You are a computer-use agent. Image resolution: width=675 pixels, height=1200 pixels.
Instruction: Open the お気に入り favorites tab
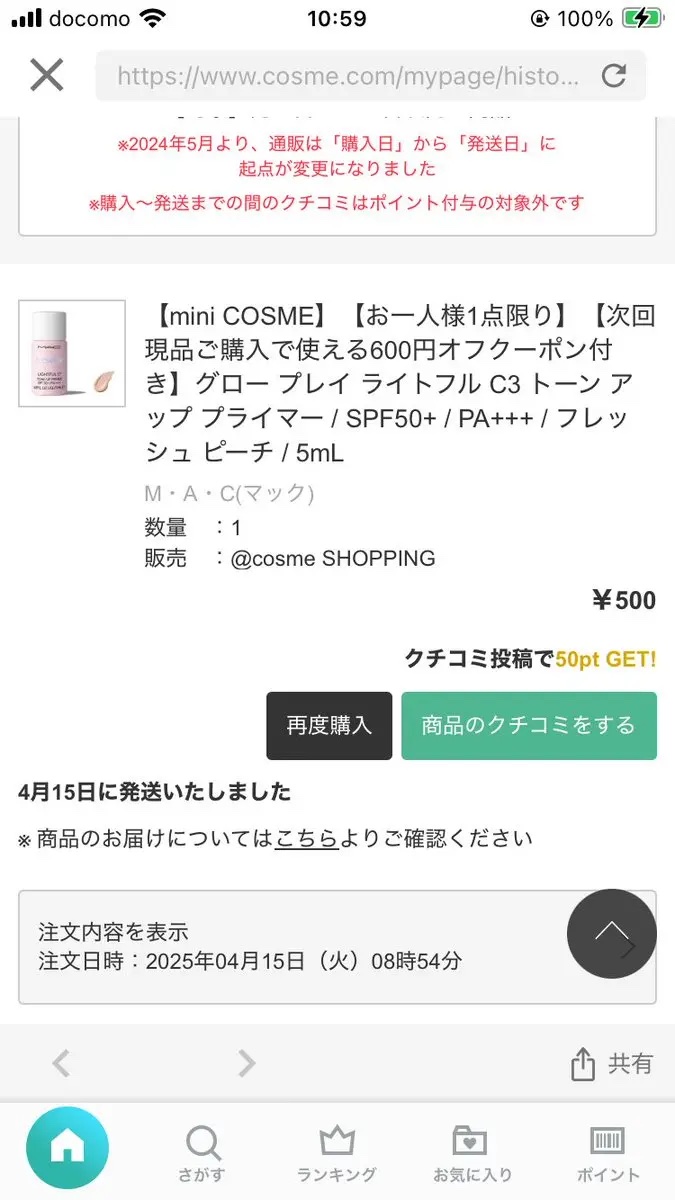472,1152
